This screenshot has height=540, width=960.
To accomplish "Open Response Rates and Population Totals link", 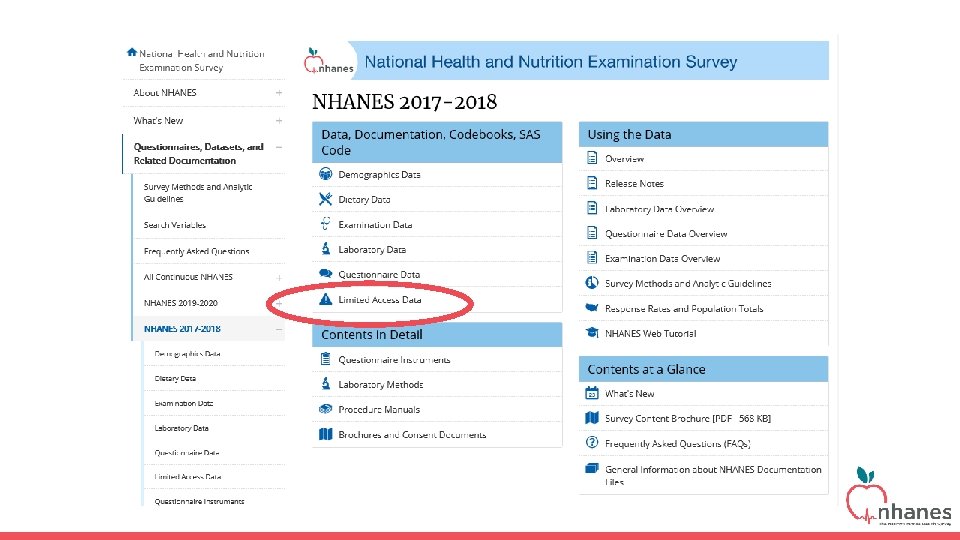I will pyautogui.click(x=684, y=308).
